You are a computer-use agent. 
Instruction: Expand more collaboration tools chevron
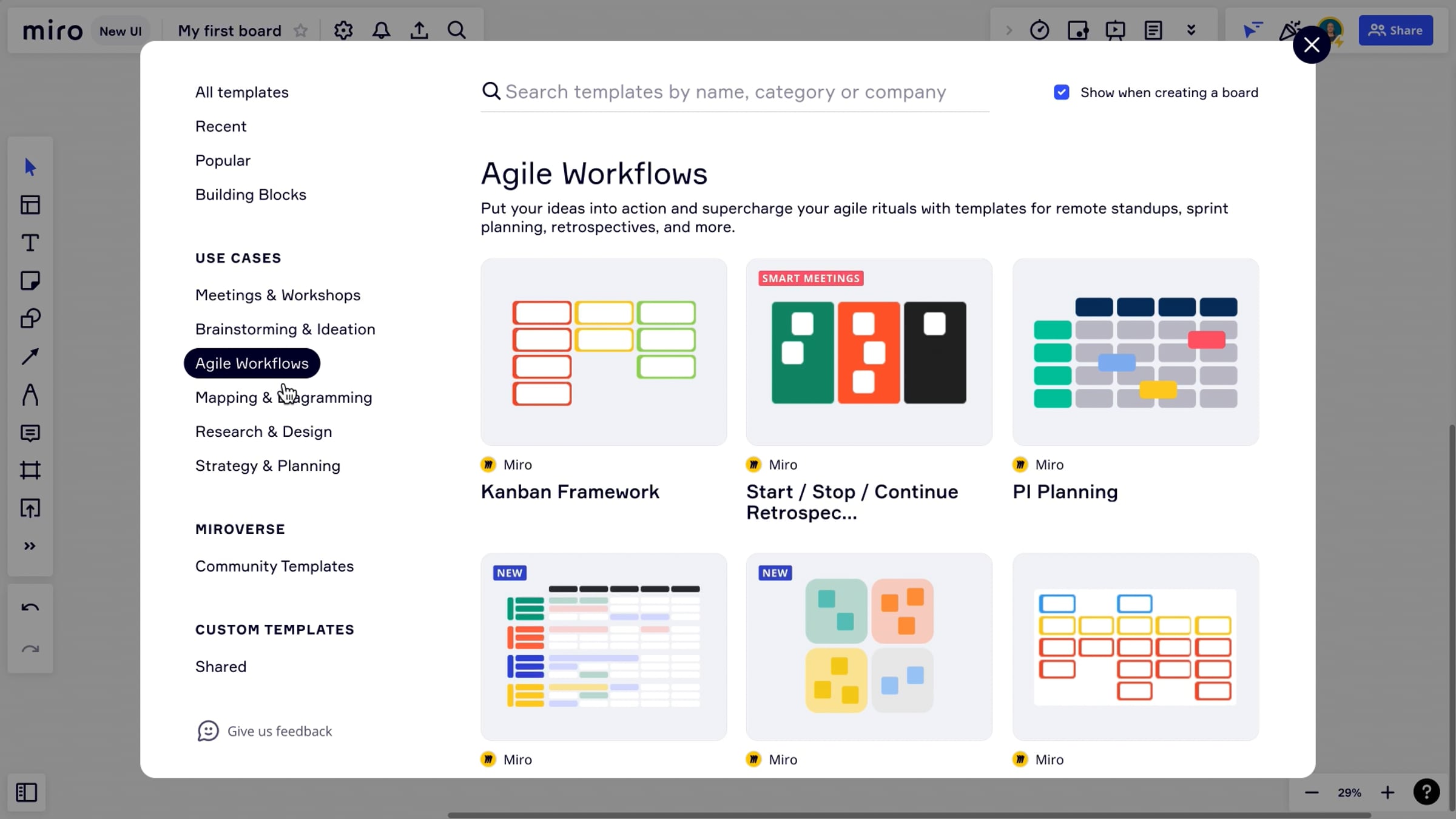coord(1191,30)
